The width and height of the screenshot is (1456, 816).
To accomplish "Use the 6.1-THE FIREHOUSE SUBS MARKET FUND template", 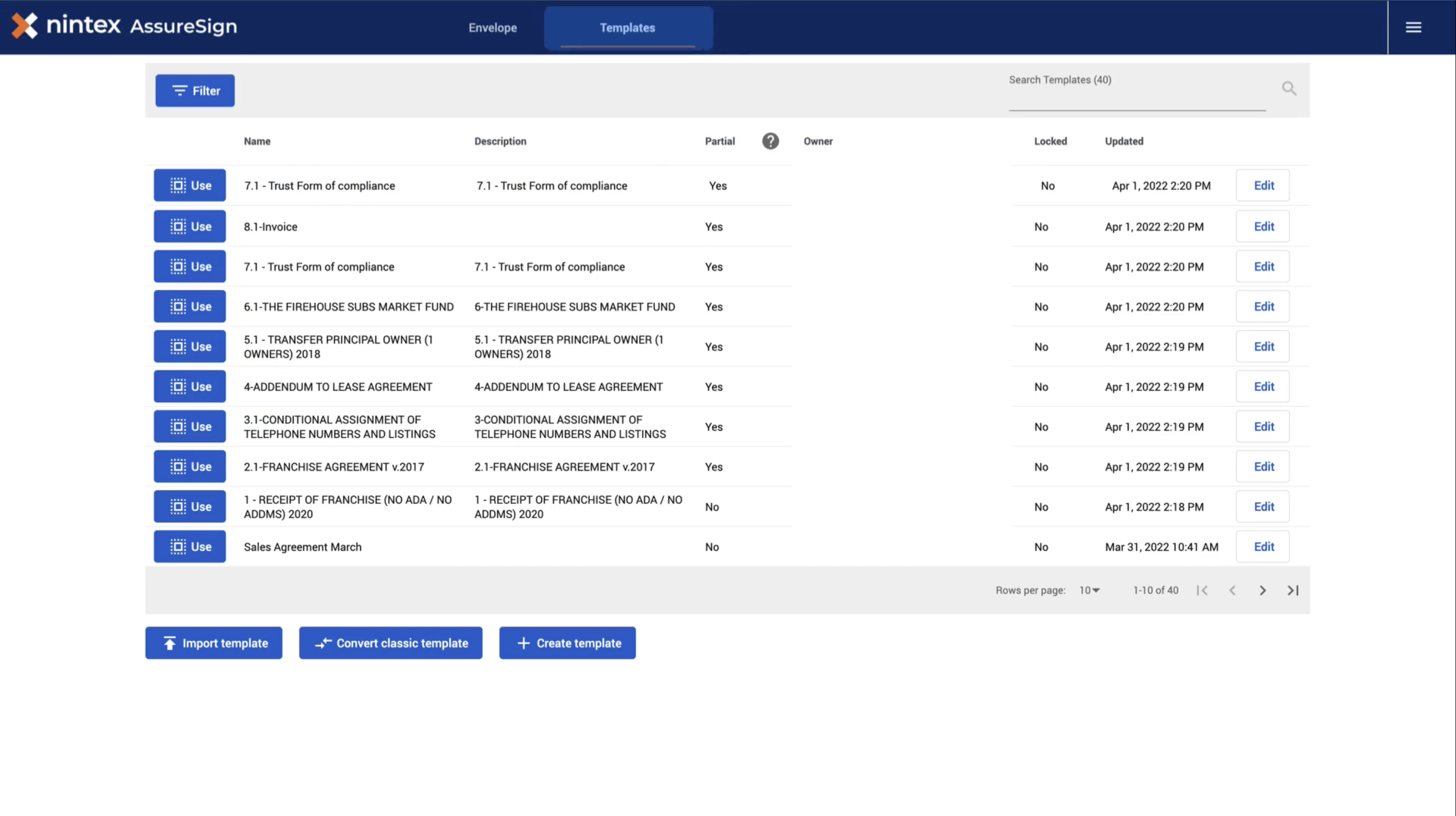I will [x=190, y=306].
